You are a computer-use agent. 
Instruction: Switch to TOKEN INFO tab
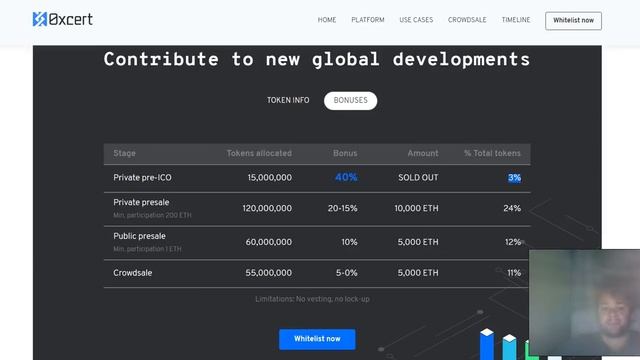(288, 100)
